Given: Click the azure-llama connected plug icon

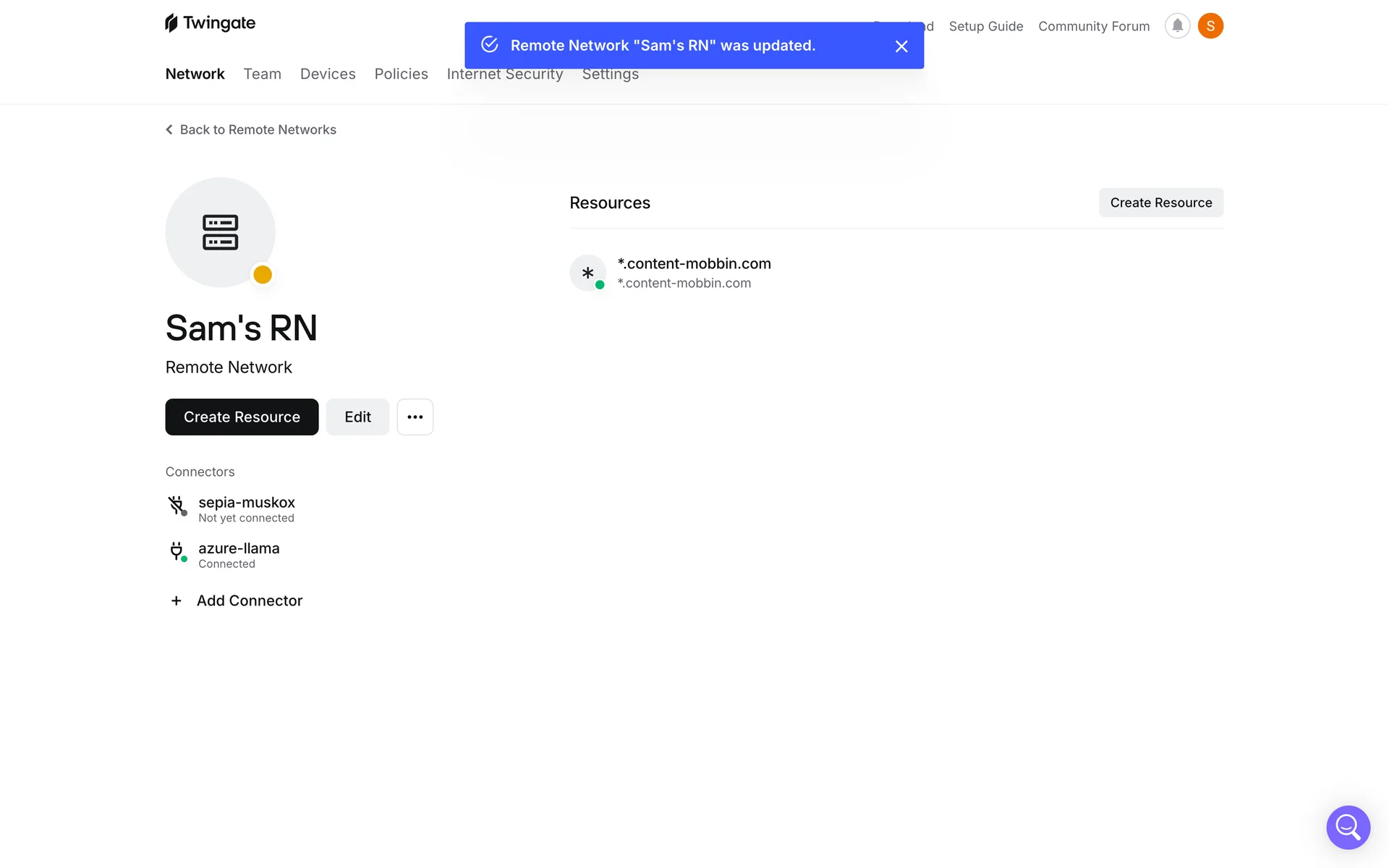Looking at the screenshot, I should 177,551.
